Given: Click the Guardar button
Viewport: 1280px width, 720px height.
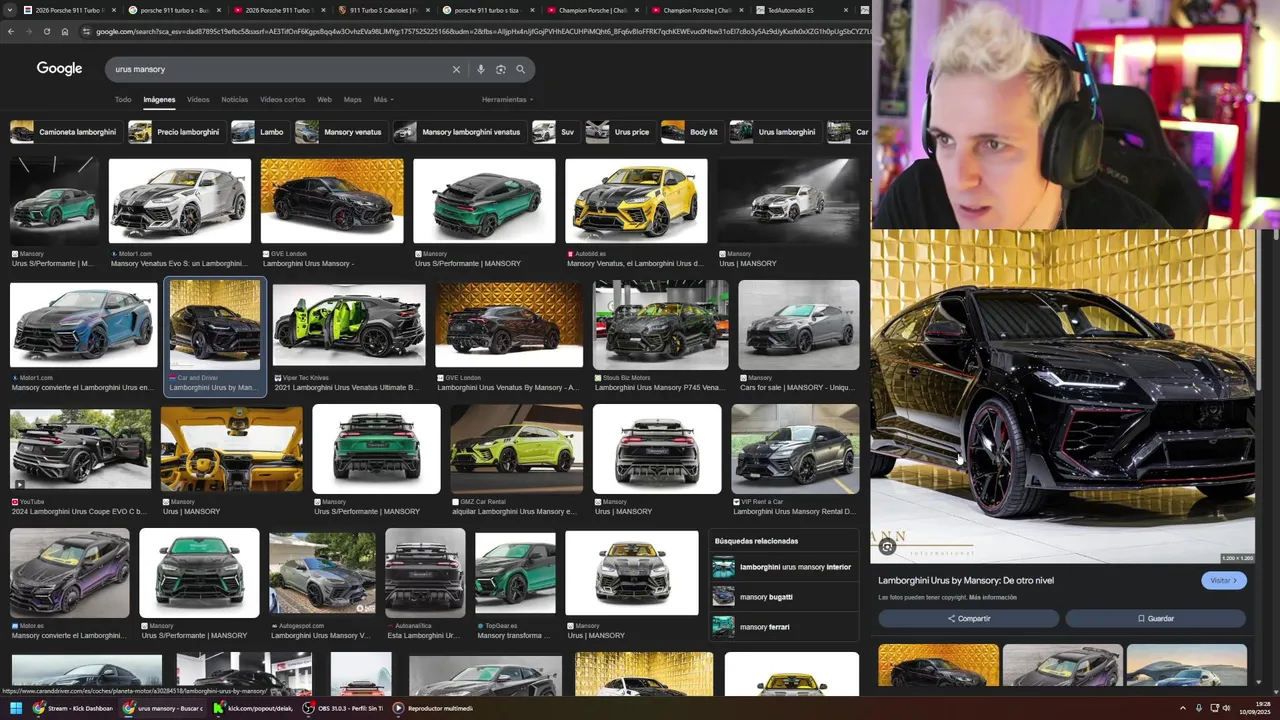Looking at the screenshot, I should [x=1156, y=618].
